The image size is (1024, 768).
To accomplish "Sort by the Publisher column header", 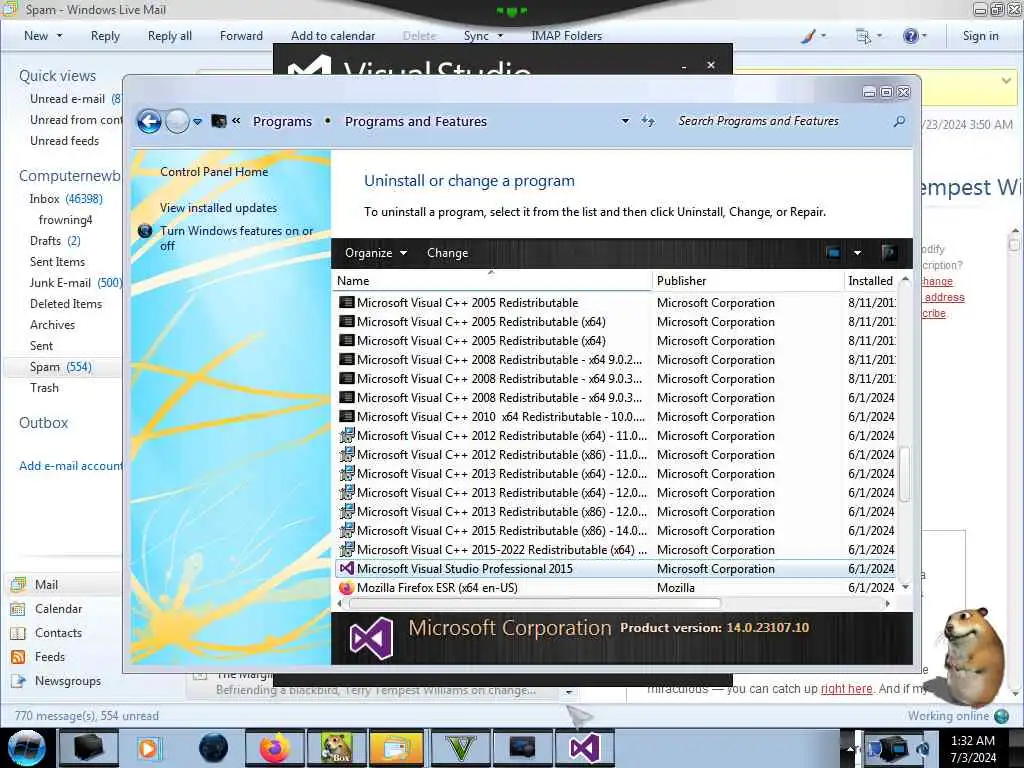I will click(748, 281).
